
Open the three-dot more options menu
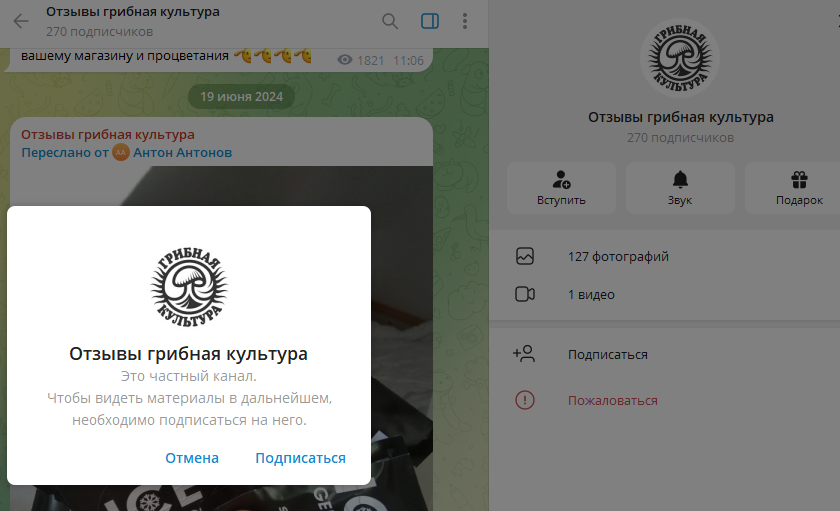pos(464,21)
